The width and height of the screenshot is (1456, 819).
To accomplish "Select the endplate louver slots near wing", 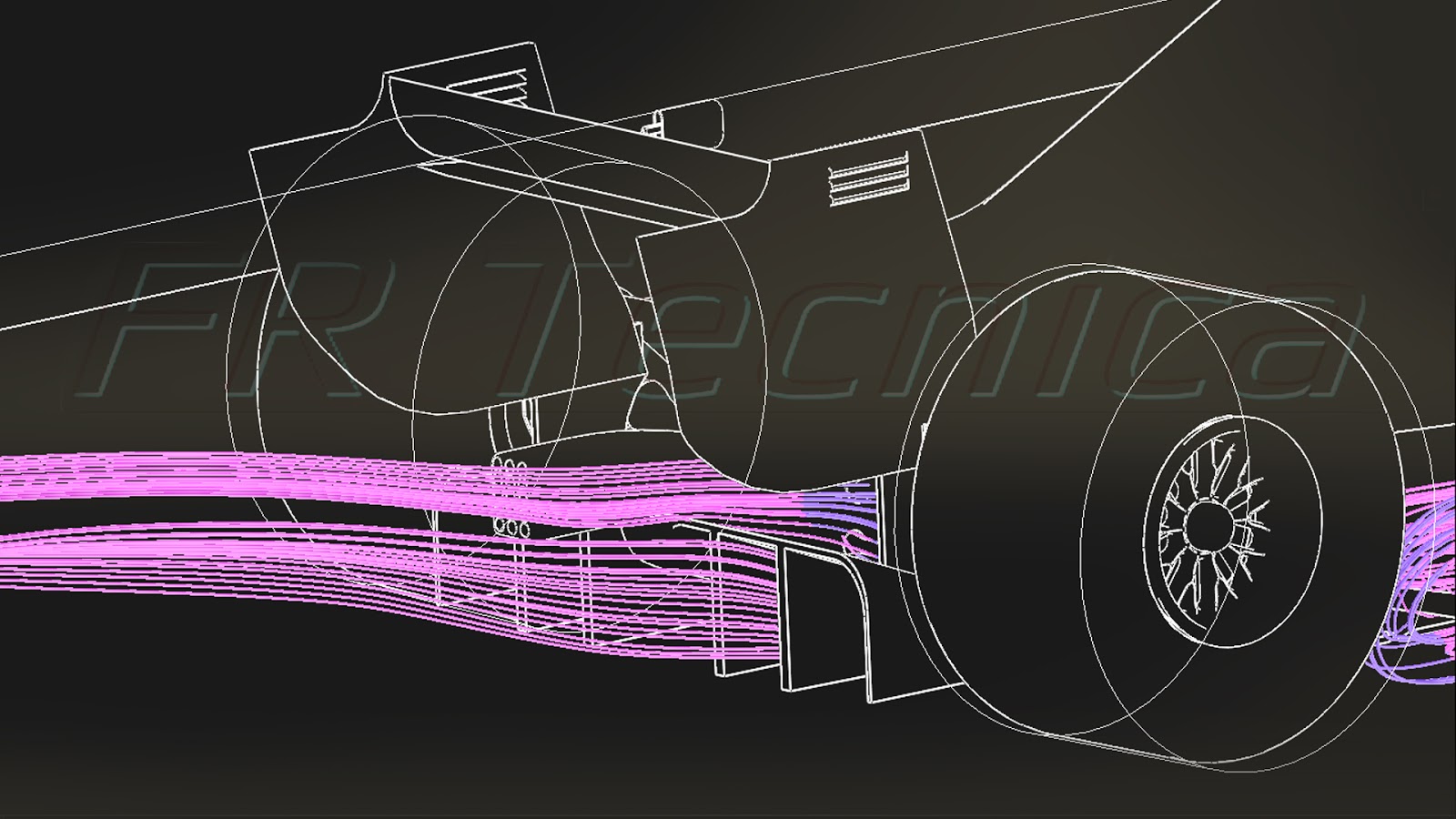I will (x=870, y=178).
